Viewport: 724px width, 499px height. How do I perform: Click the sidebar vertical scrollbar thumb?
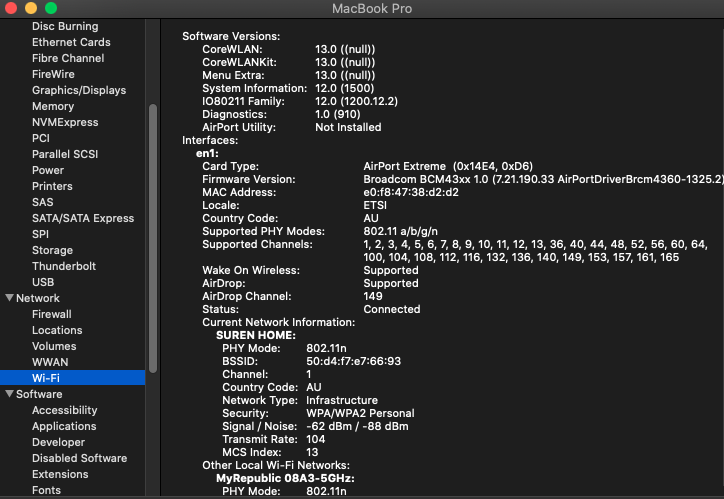[x=153, y=238]
